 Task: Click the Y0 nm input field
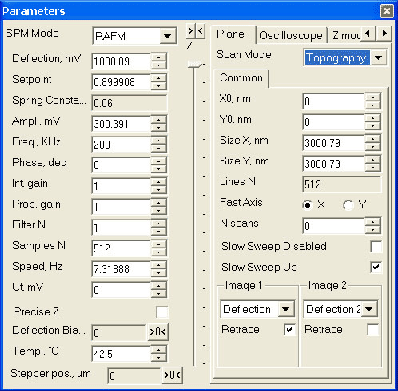334,122
